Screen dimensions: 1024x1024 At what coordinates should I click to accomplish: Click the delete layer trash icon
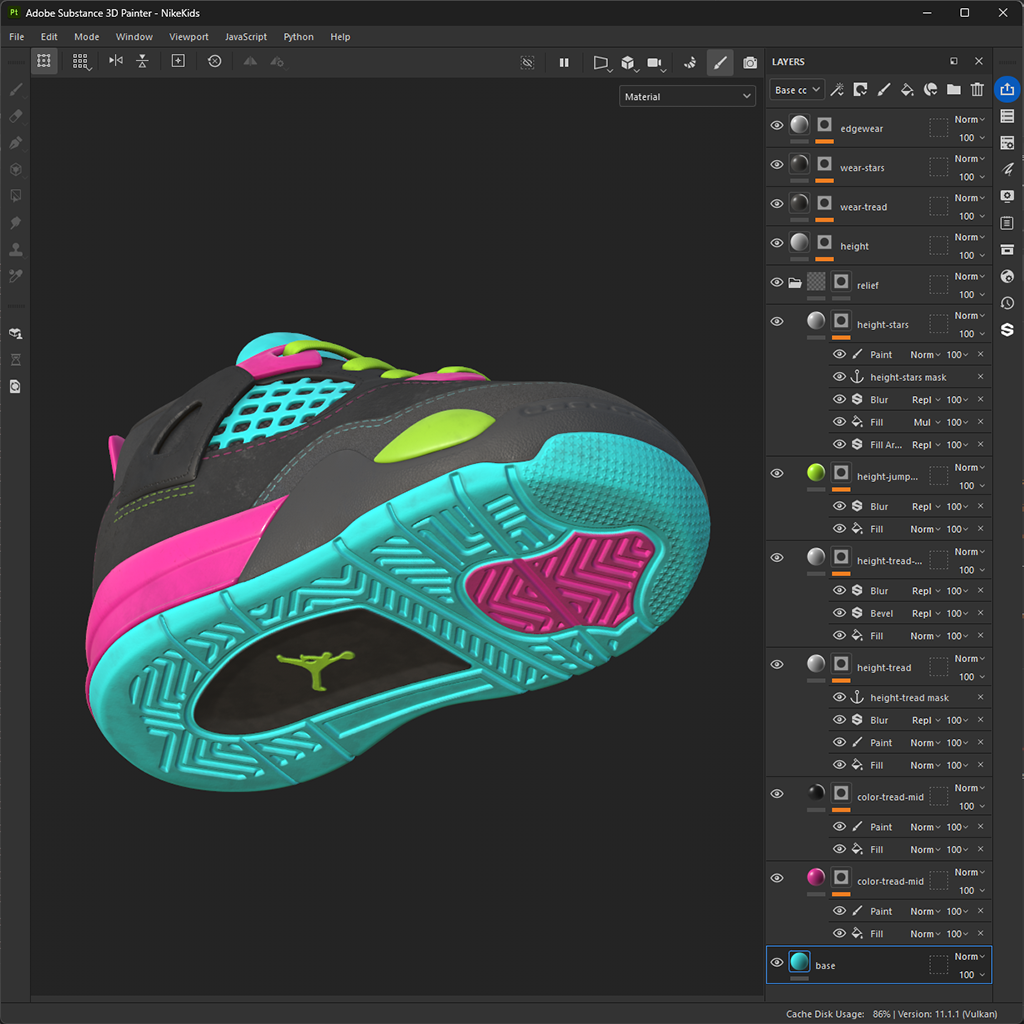977,89
